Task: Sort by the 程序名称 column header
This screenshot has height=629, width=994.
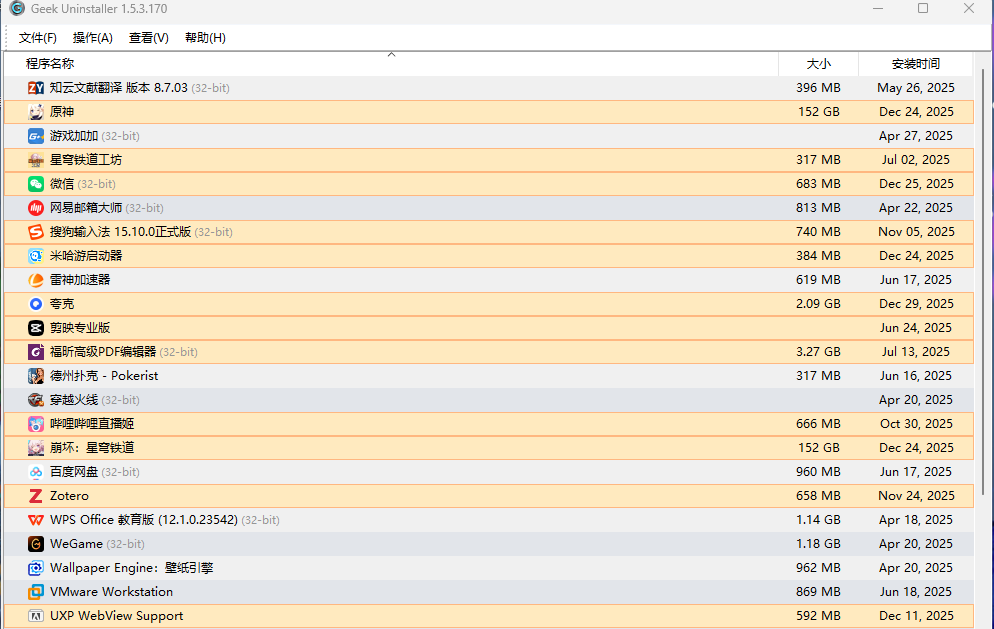Action: tap(391, 64)
